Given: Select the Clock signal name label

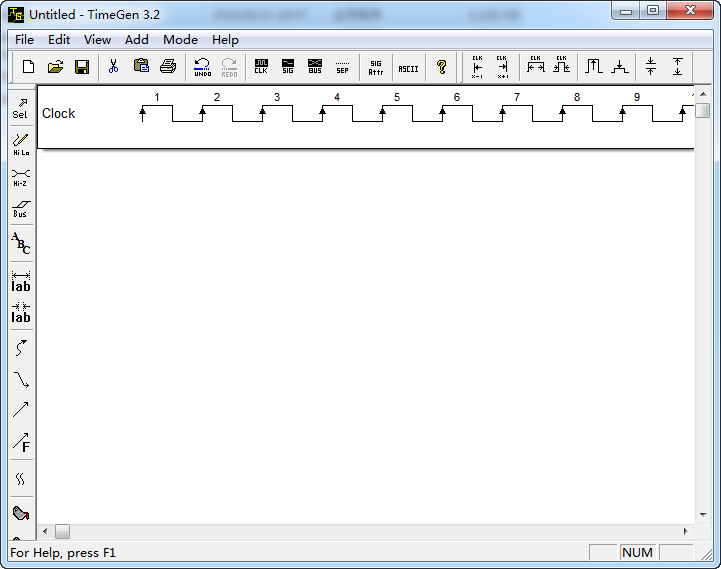Looking at the screenshot, I should pyautogui.click(x=58, y=114).
